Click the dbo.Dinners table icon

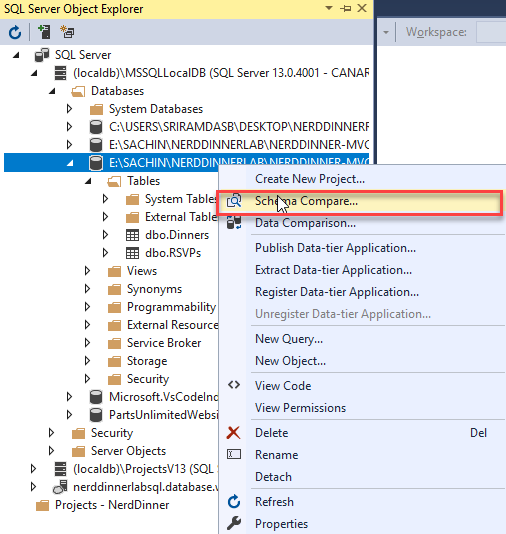pyautogui.click(x=132, y=235)
